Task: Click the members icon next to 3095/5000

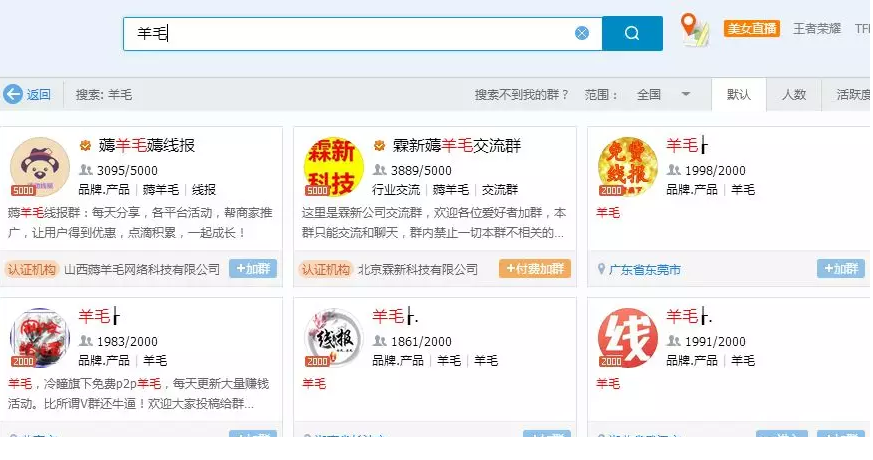Action: pyautogui.click(x=86, y=169)
